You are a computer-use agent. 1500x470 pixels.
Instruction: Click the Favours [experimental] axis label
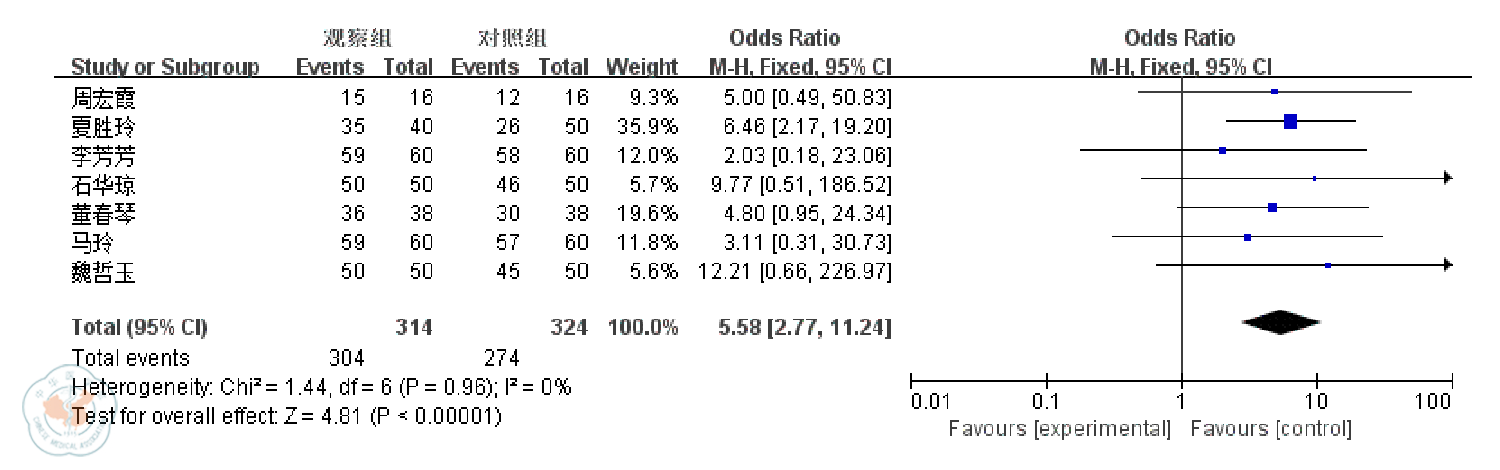coord(1059,429)
